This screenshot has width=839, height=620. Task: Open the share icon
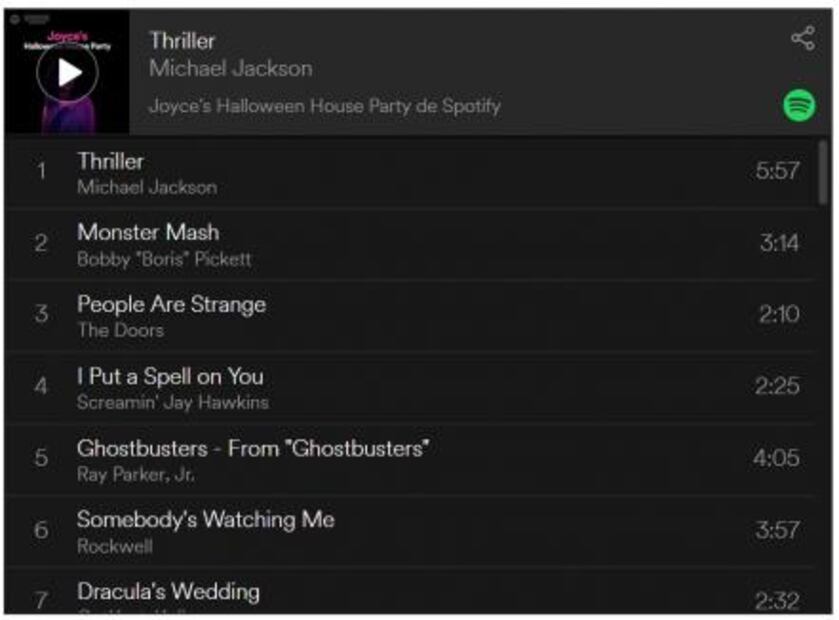(803, 38)
